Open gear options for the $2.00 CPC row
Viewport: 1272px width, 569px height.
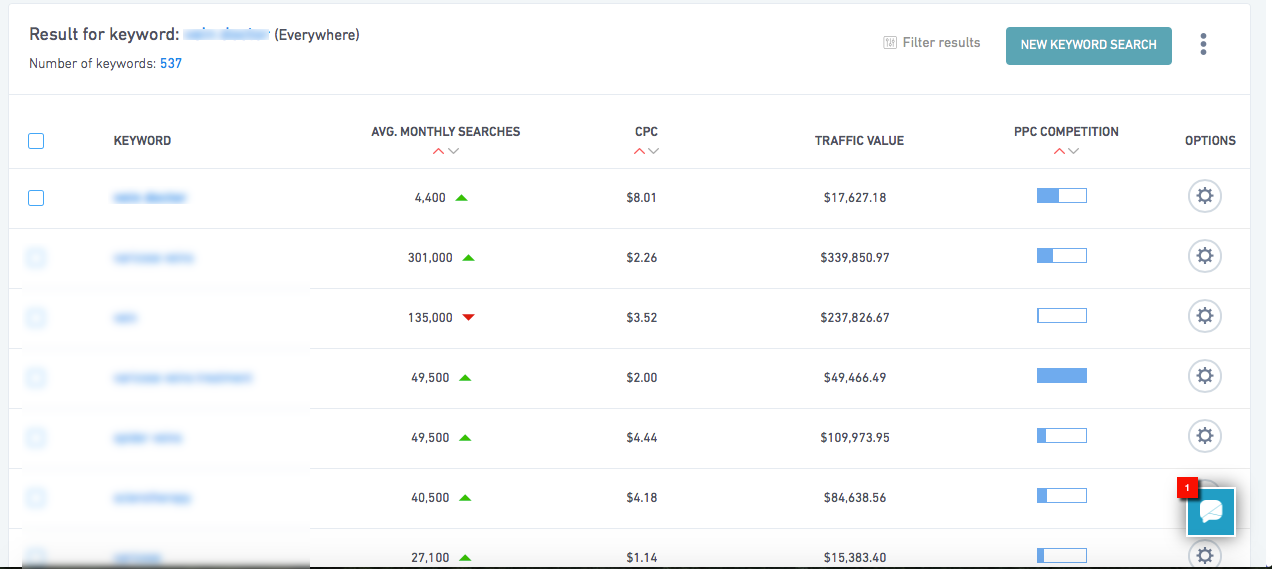1204,377
